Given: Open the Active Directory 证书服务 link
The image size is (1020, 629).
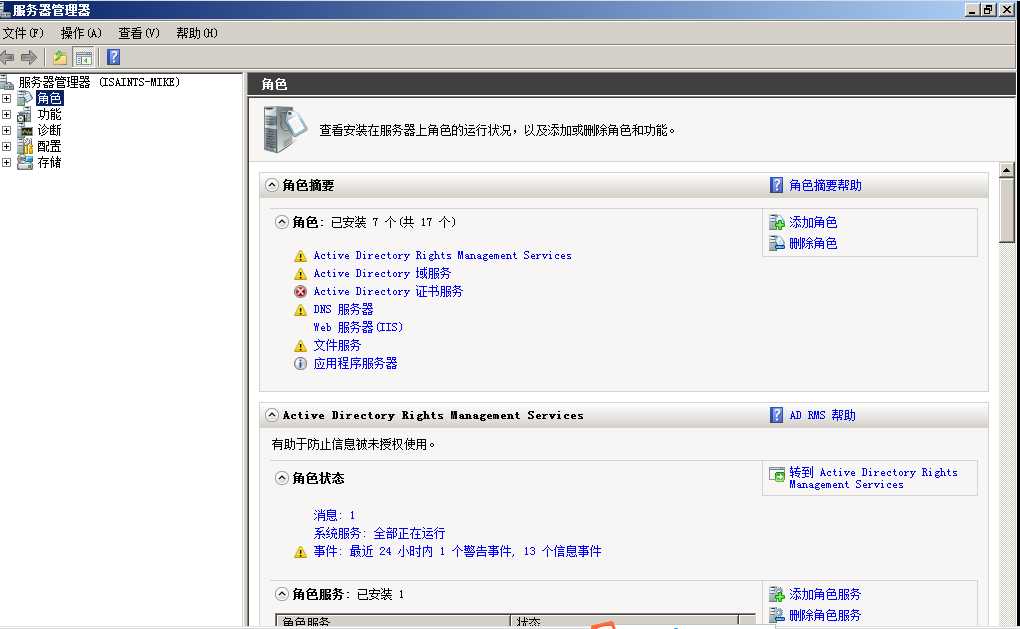Looking at the screenshot, I should pos(388,291).
